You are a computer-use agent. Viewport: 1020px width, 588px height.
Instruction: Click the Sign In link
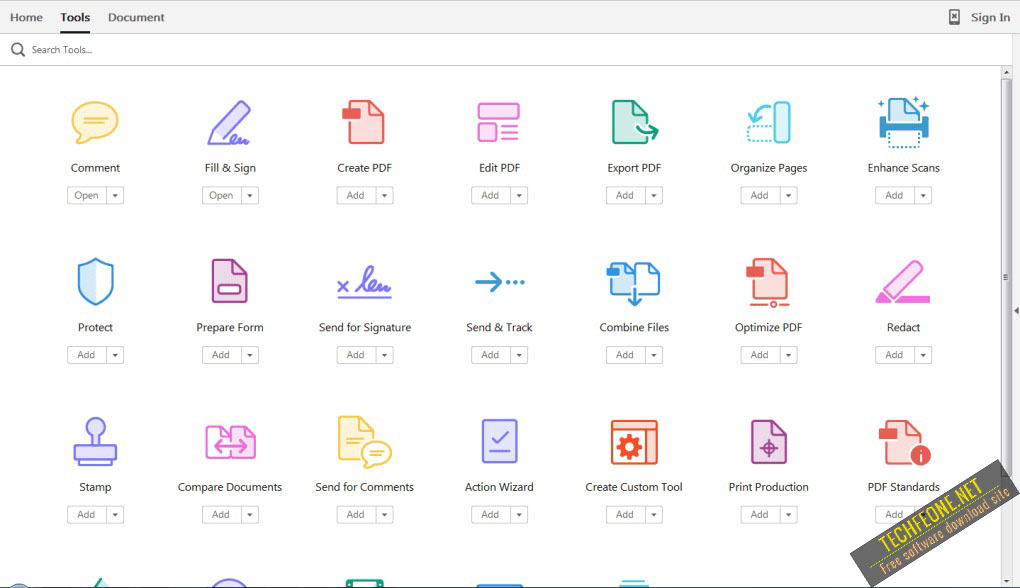[990, 17]
